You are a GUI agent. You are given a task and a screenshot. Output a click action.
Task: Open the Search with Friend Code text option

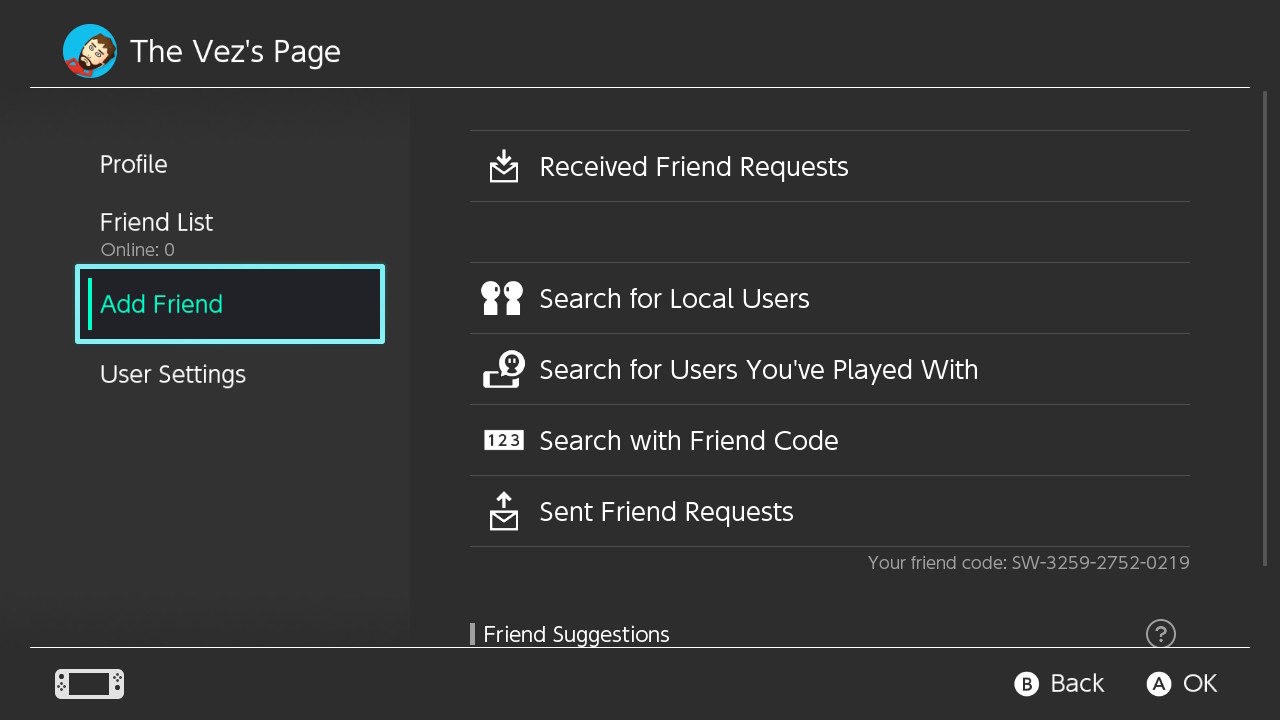pyautogui.click(x=688, y=440)
